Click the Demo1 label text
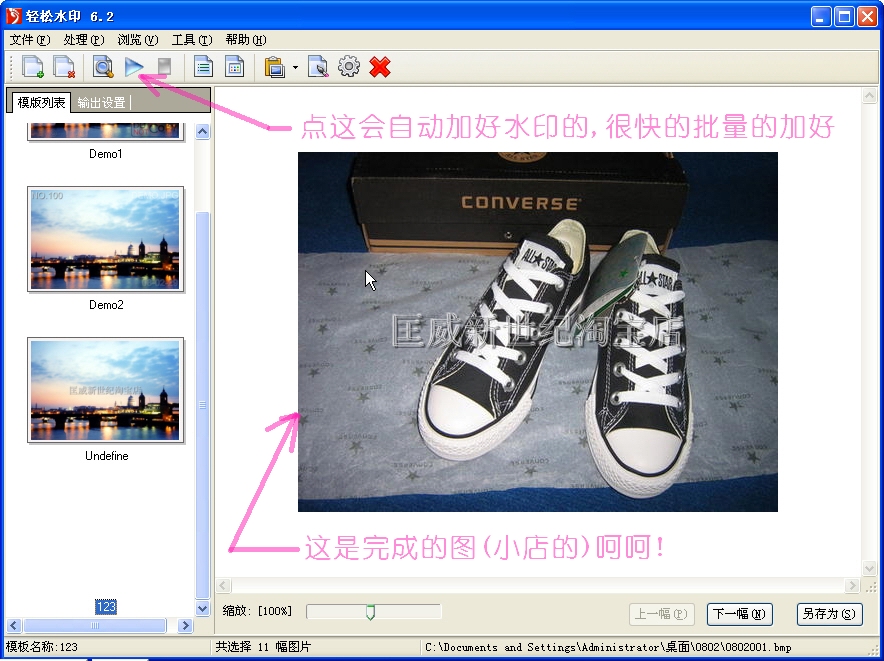Screen dimensions: 884x661 point(106,153)
